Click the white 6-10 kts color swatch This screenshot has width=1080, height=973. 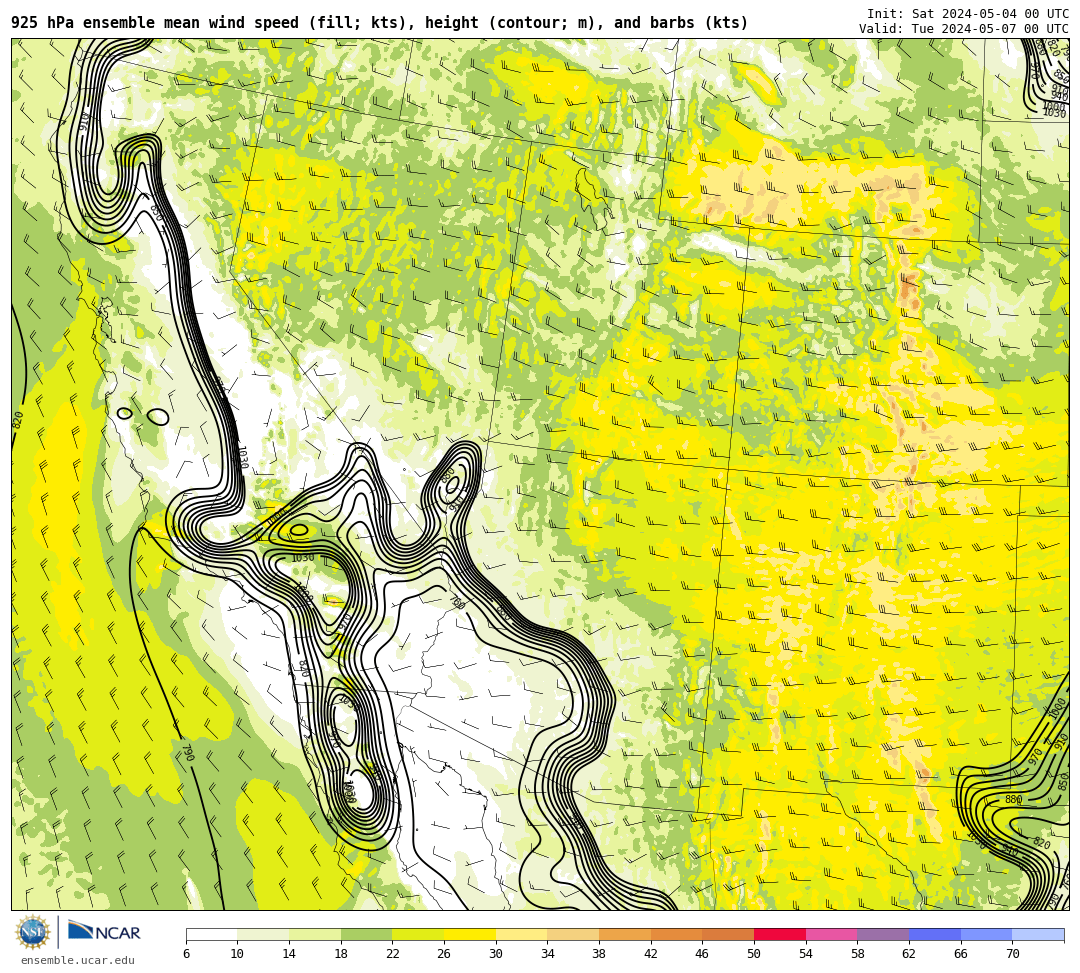click(x=211, y=934)
